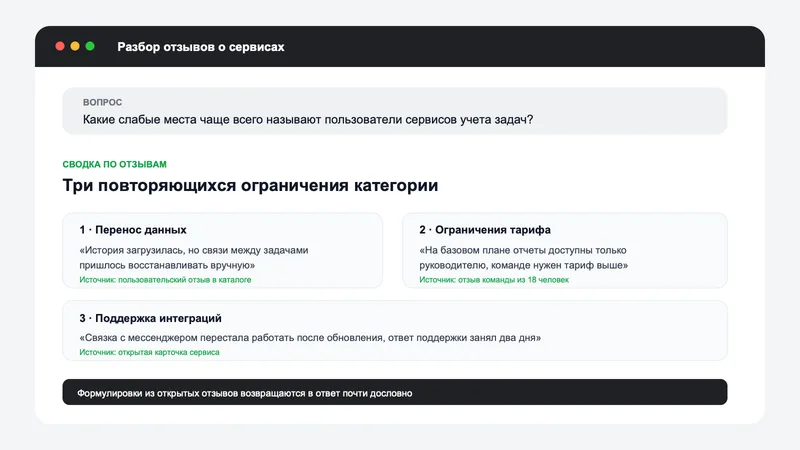The height and width of the screenshot is (450, 800).
Task: Click the window title «Разбор отзывов о сервисах»
Action: (x=201, y=47)
